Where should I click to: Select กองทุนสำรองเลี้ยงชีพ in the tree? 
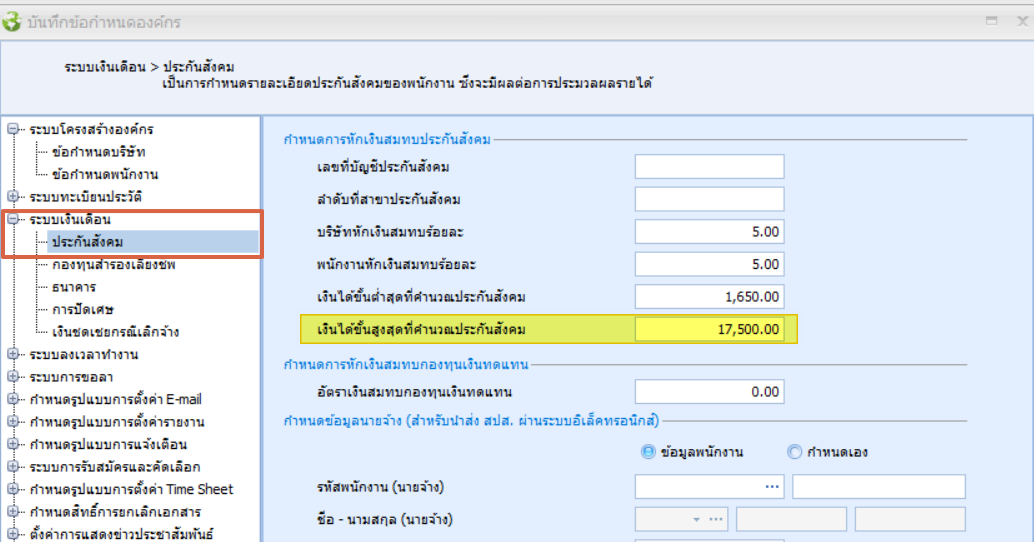click(114, 264)
